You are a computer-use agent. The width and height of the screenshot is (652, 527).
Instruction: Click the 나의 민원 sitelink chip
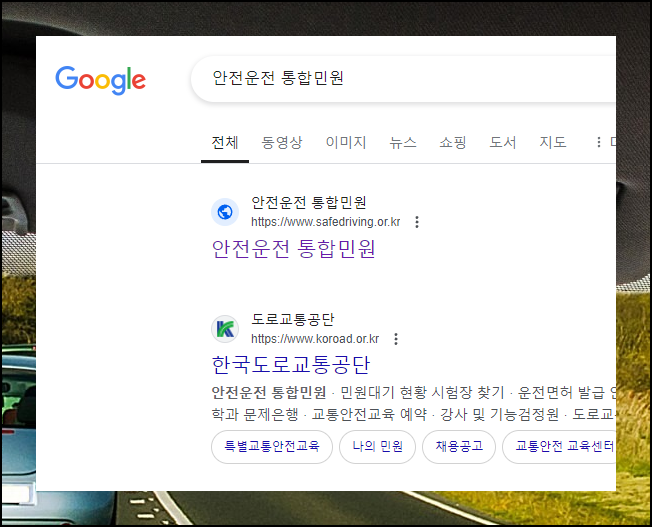[x=378, y=447]
